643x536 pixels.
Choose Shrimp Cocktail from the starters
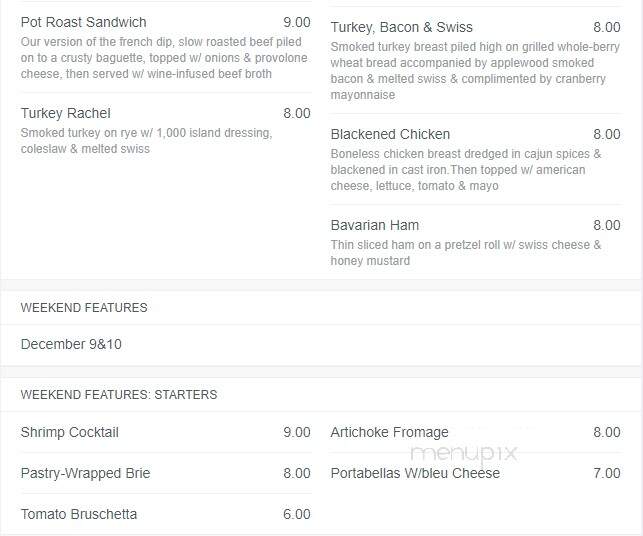(x=70, y=432)
